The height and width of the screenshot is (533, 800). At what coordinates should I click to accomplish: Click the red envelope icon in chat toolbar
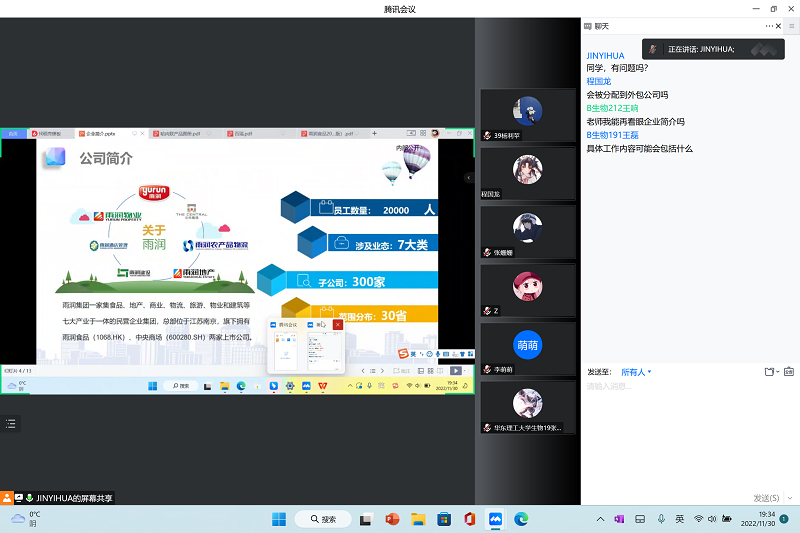click(x=789, y=372)
